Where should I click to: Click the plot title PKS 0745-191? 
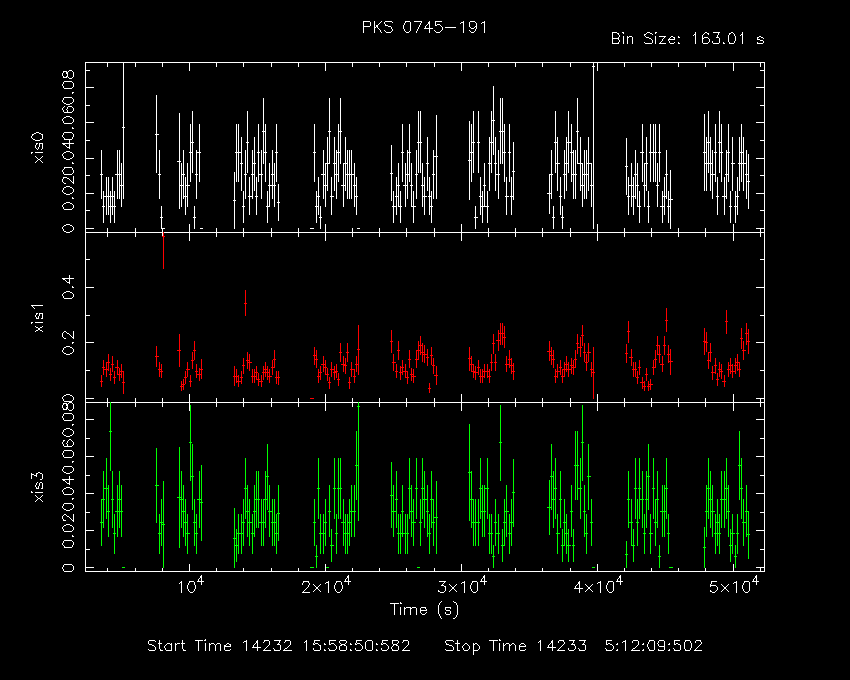pyautogui.click(x=424, y=27)
